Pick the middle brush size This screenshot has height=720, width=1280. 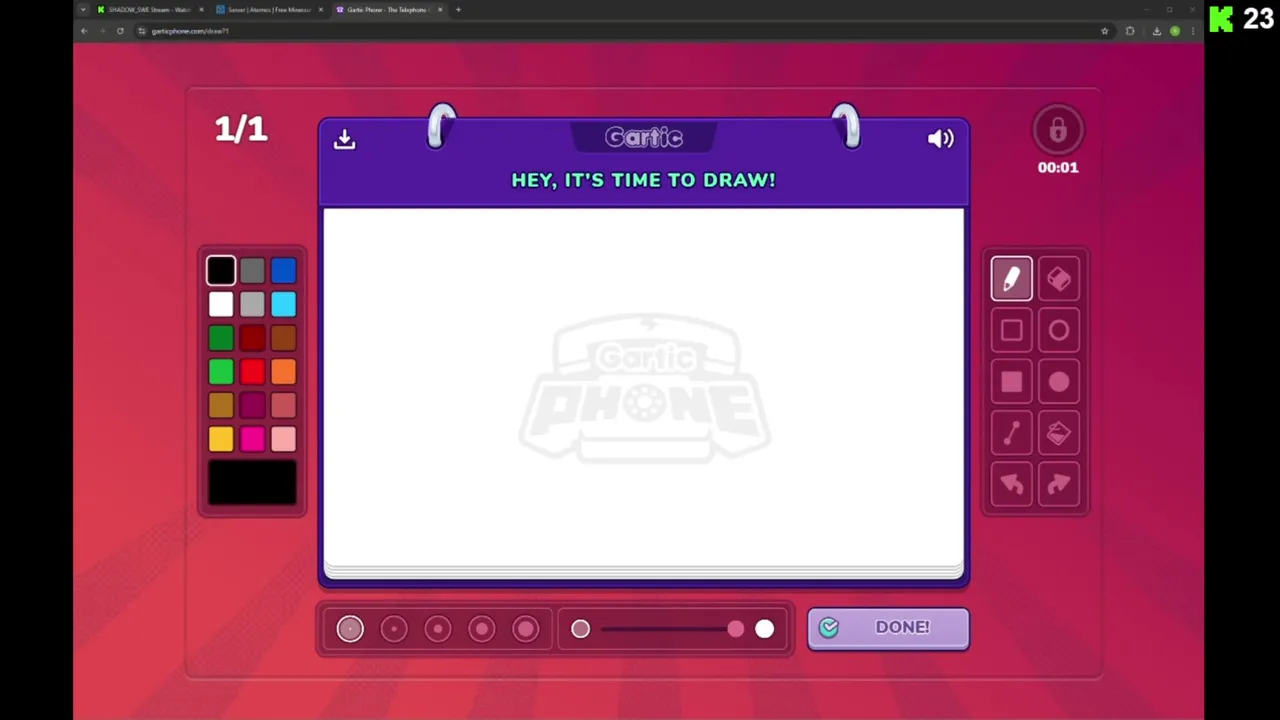click(x=438, y=628)
